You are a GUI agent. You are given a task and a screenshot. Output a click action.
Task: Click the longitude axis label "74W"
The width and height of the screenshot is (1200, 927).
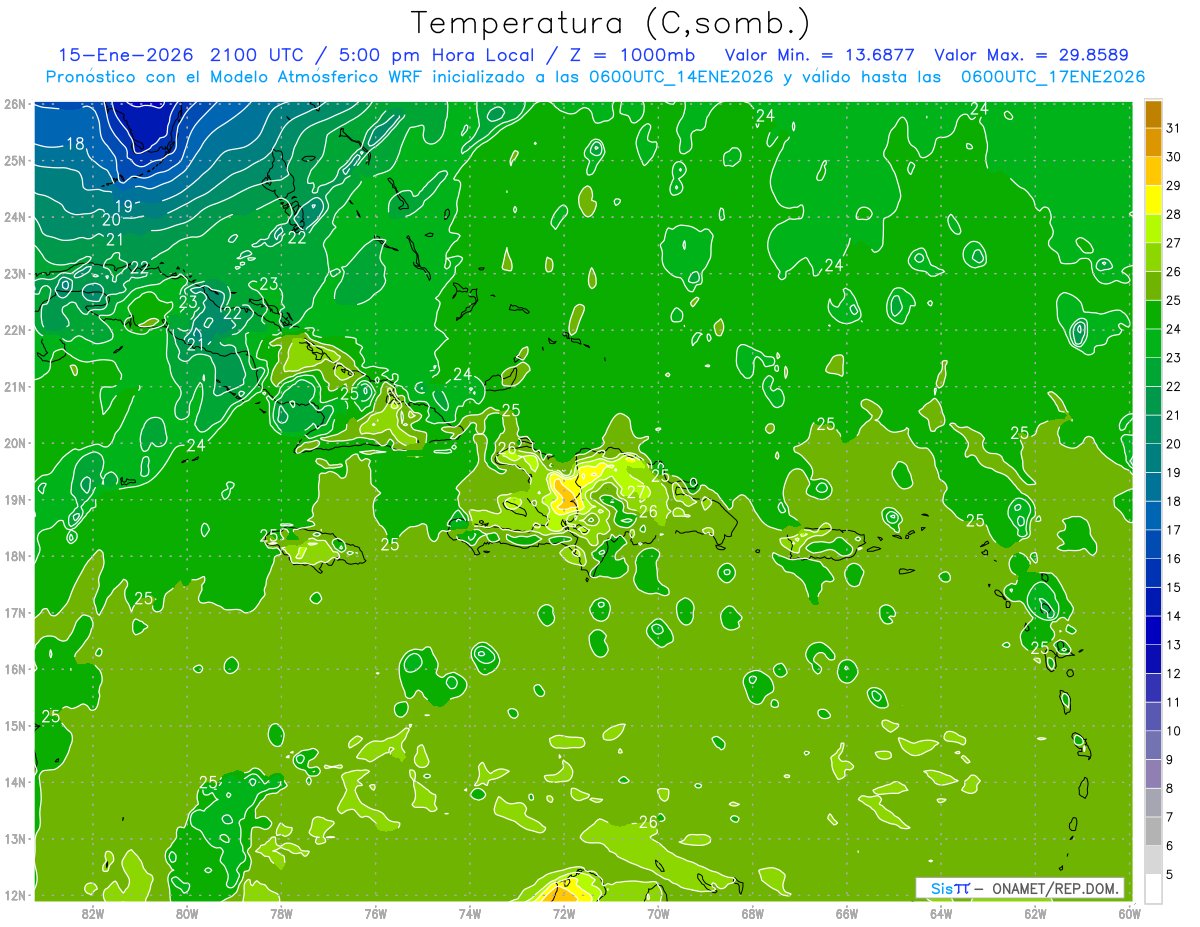469,913
